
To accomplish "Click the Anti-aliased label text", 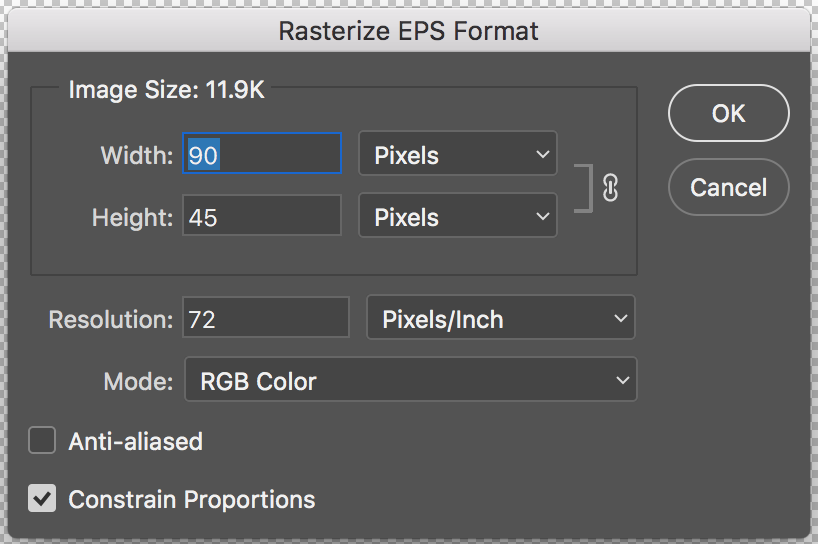I will [x=136, y=442].
